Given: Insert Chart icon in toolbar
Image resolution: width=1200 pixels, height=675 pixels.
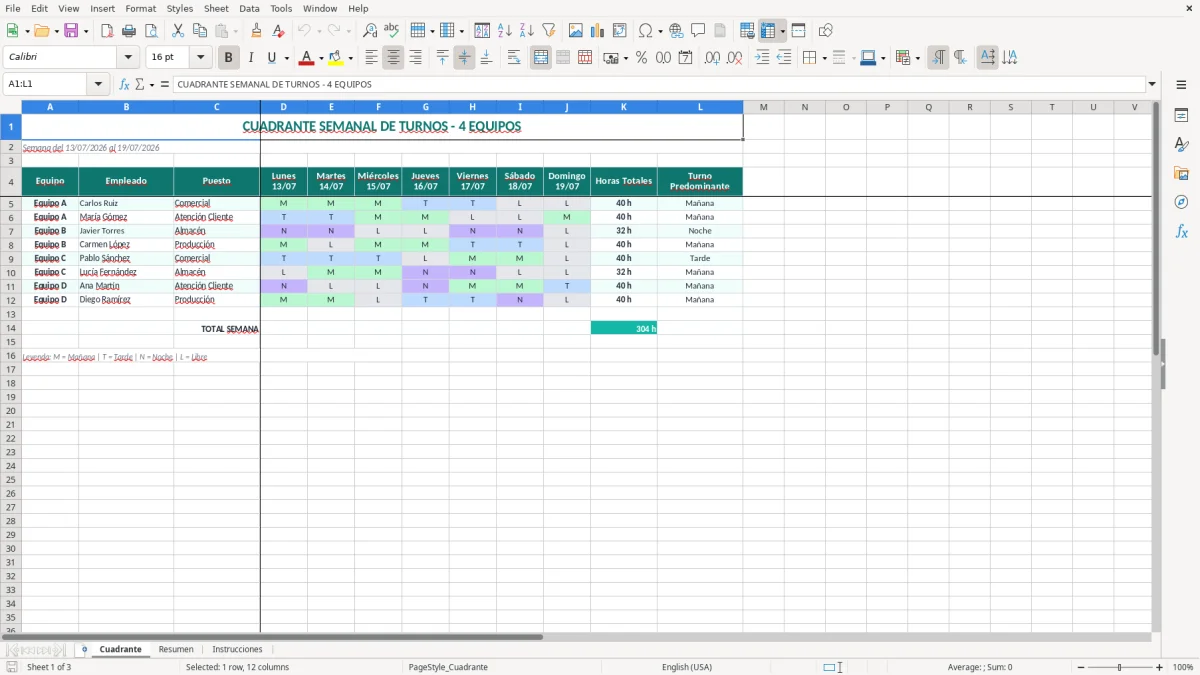Looking at the screenshot, I should (x=598, y=31).
